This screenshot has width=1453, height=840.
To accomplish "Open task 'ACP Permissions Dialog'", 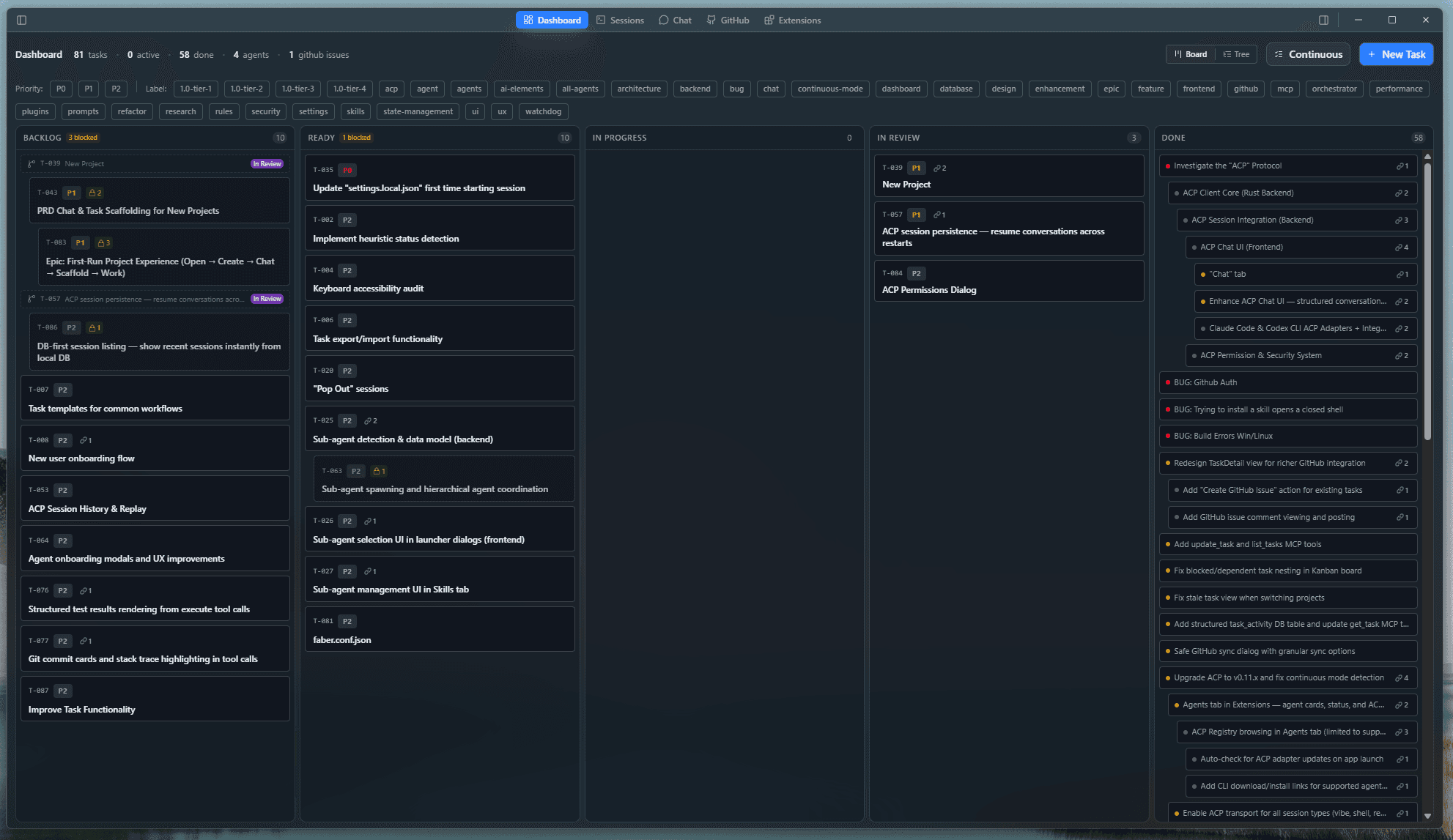I will click(1008, 280).
